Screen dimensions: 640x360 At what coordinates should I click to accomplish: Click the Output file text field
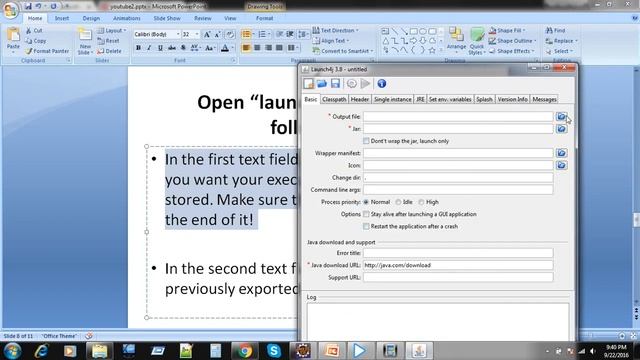(x=458, y=117)
